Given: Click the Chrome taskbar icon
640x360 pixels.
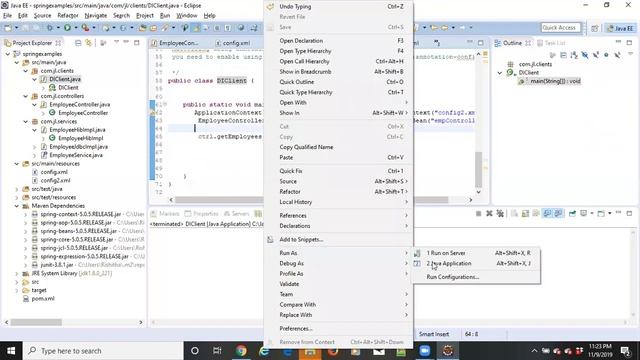Looking at the screenshot, I should point(241,351).
